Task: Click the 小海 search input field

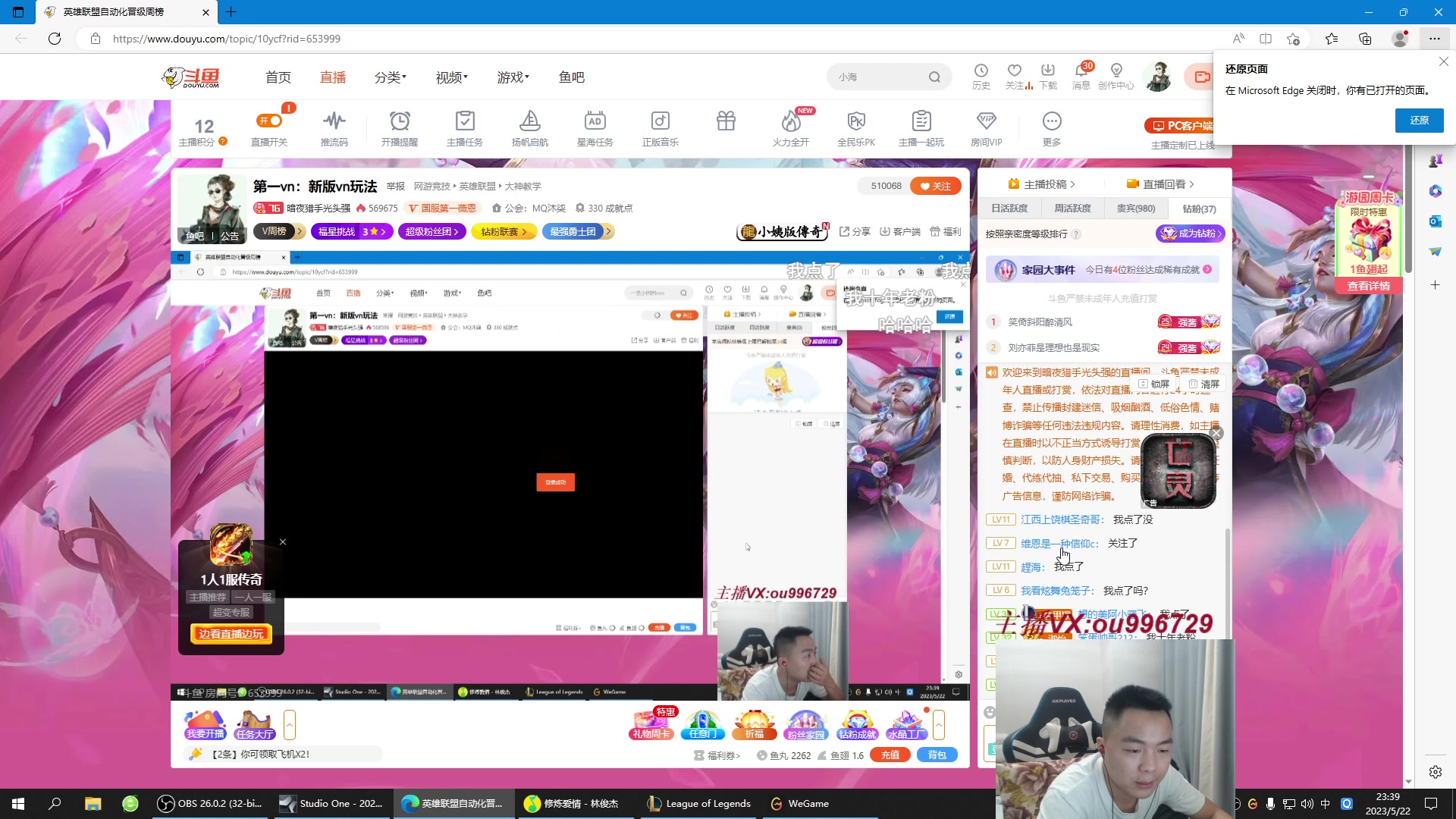Action: click(880, 77)
